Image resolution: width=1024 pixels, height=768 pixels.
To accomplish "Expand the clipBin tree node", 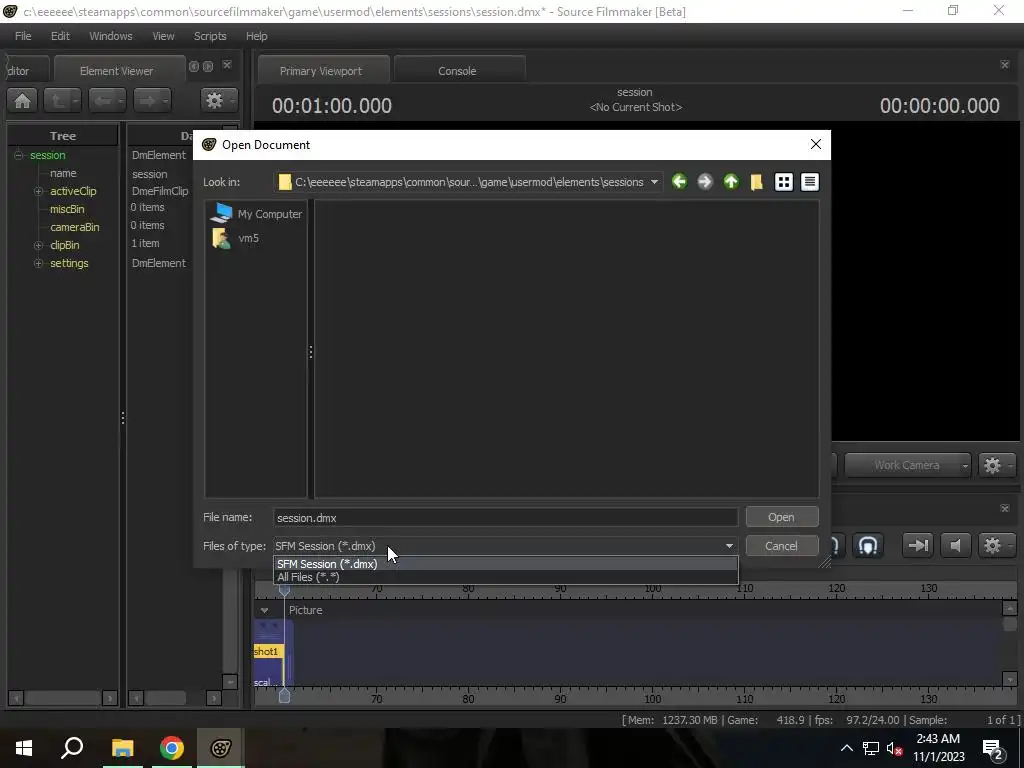I will 39,246.
